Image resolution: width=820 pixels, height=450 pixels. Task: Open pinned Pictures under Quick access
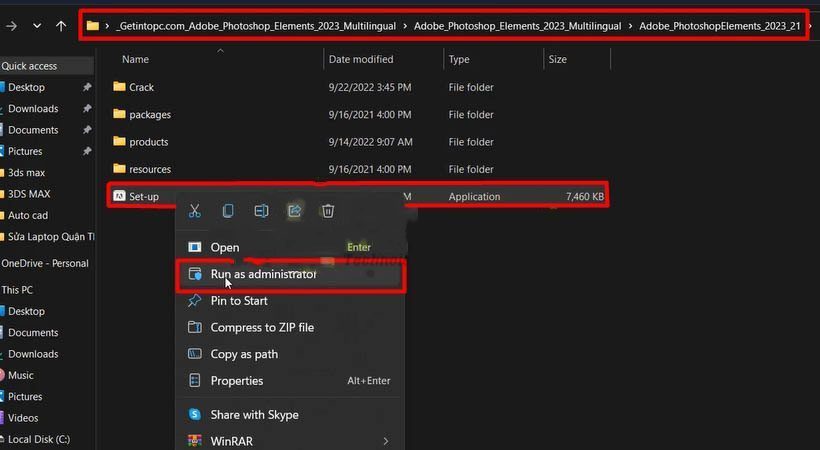[25, 152]
